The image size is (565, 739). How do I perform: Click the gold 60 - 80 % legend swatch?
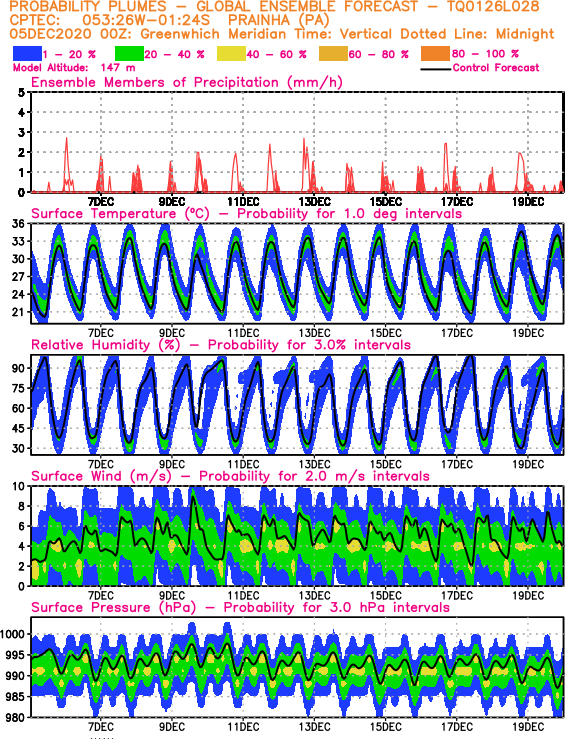pos(334,54)
